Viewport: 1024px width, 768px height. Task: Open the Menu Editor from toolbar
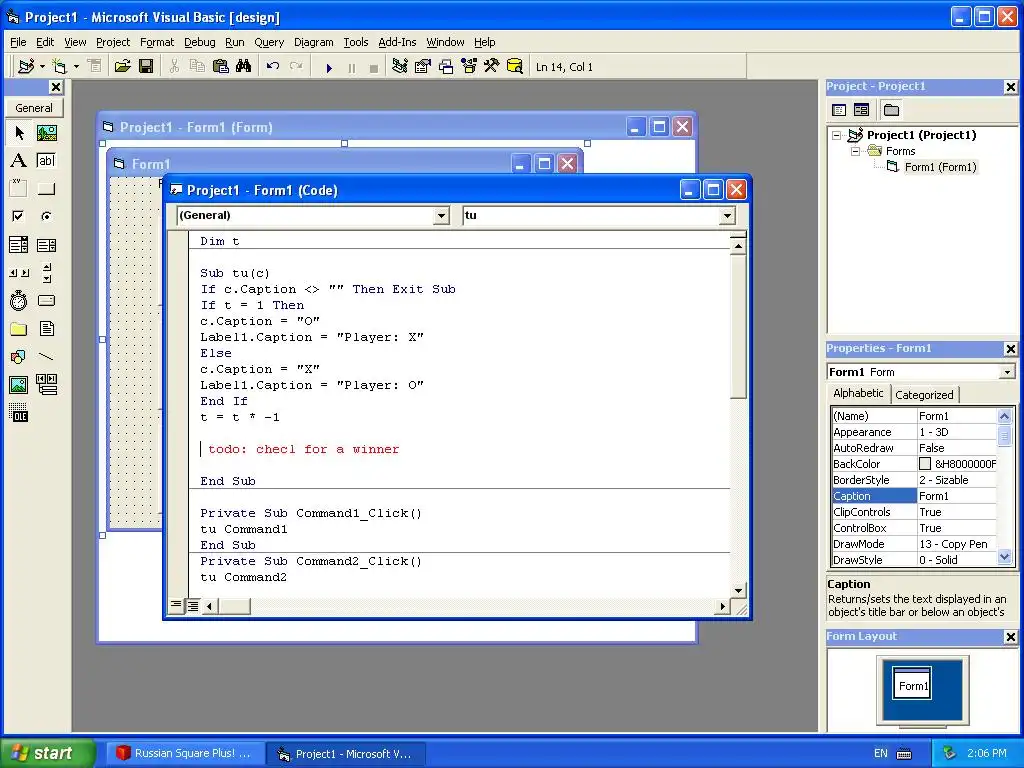(x=95, y=67)
